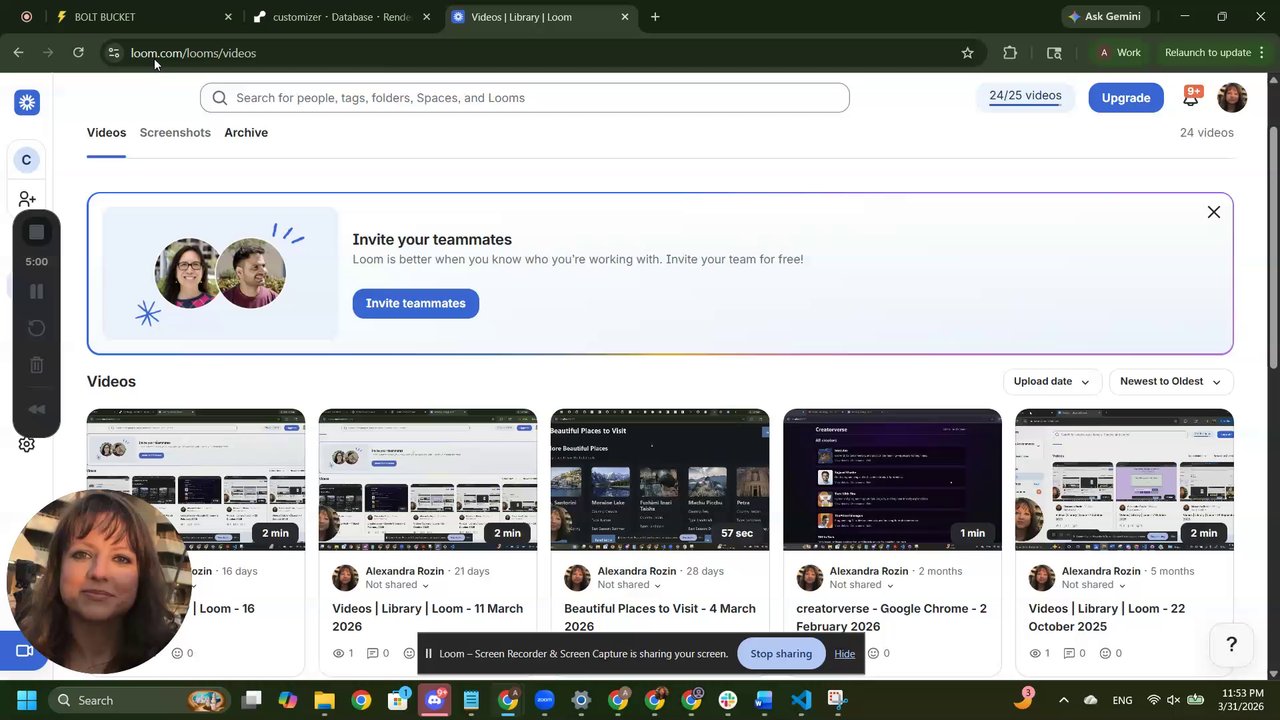
Task: Open Zoom from the taskbar
Action: pos(544,700)
